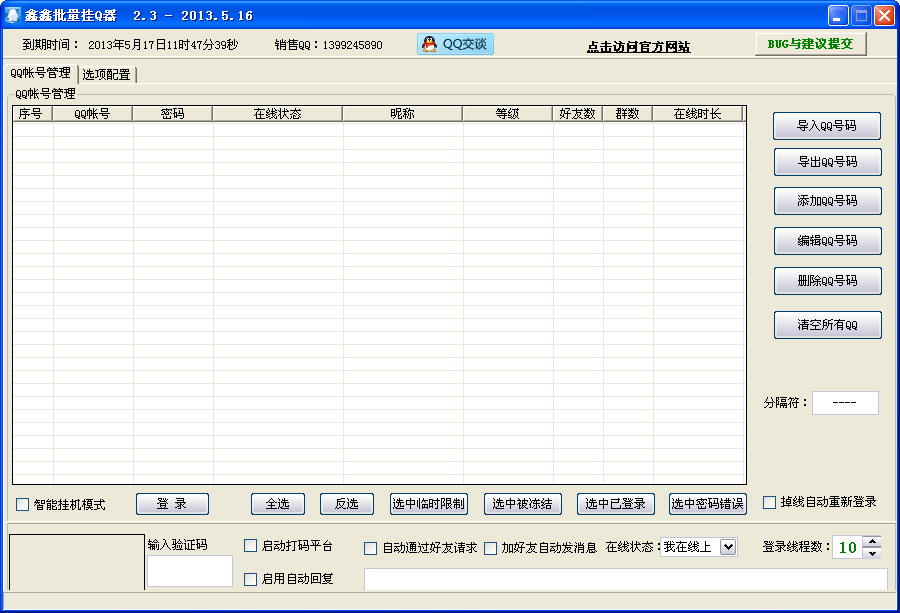Image resolution: width=900 pixels, height=613 pixels.
Task: Select the QQ帐号管理 tab
Action: tap(40, 73)
